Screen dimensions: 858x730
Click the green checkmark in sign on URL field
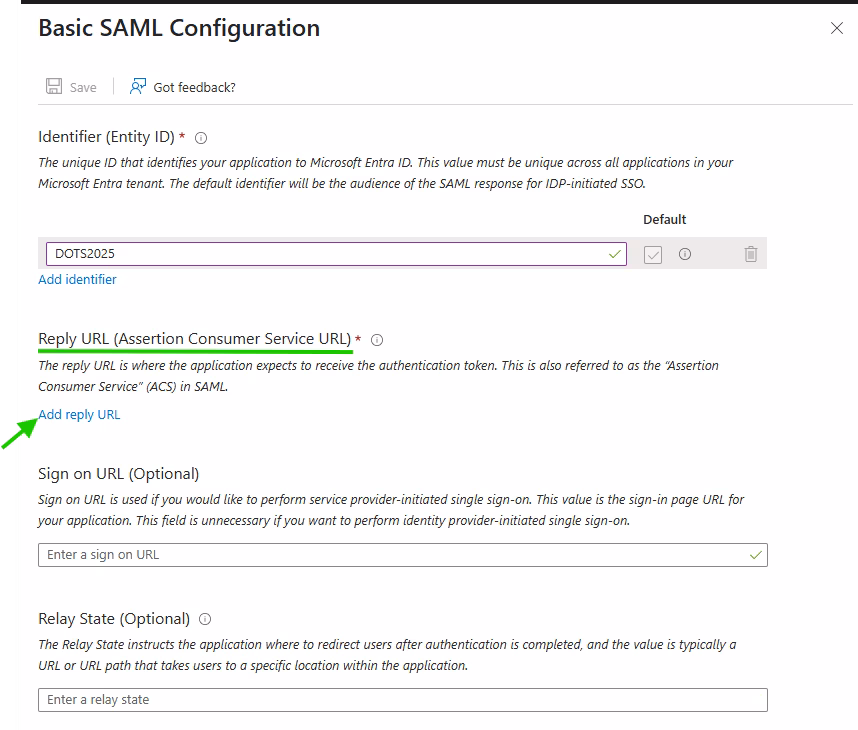coord(756,555)
